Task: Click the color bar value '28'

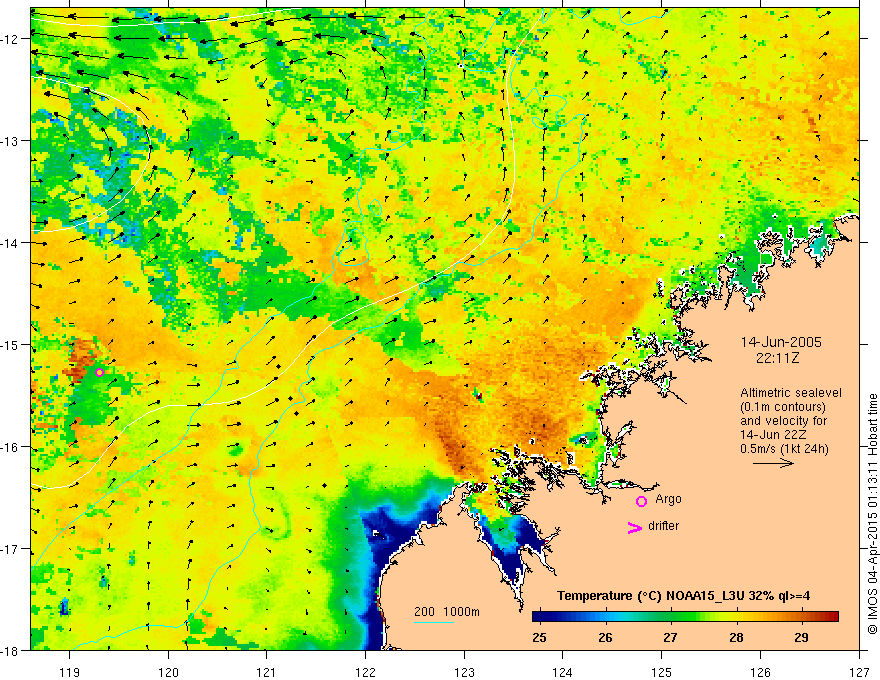Action: click(736, 637)
